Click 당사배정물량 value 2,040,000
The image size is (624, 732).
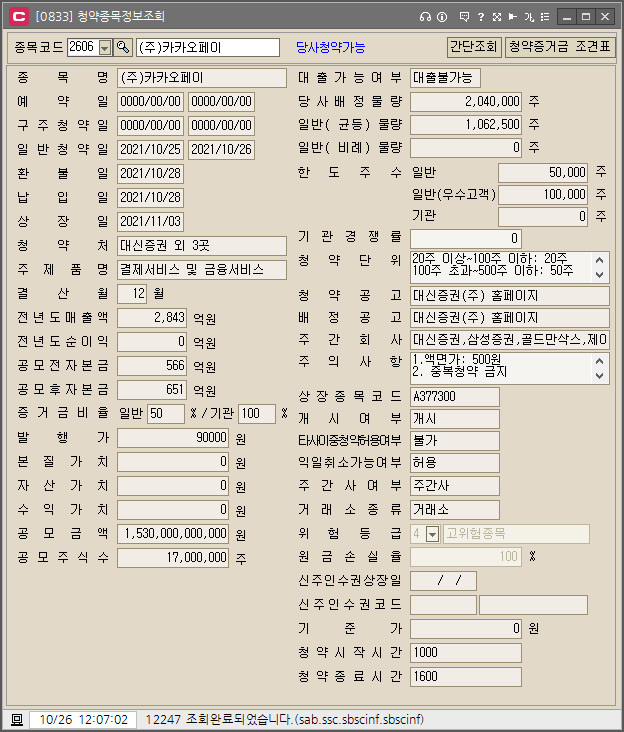(466, 101)
